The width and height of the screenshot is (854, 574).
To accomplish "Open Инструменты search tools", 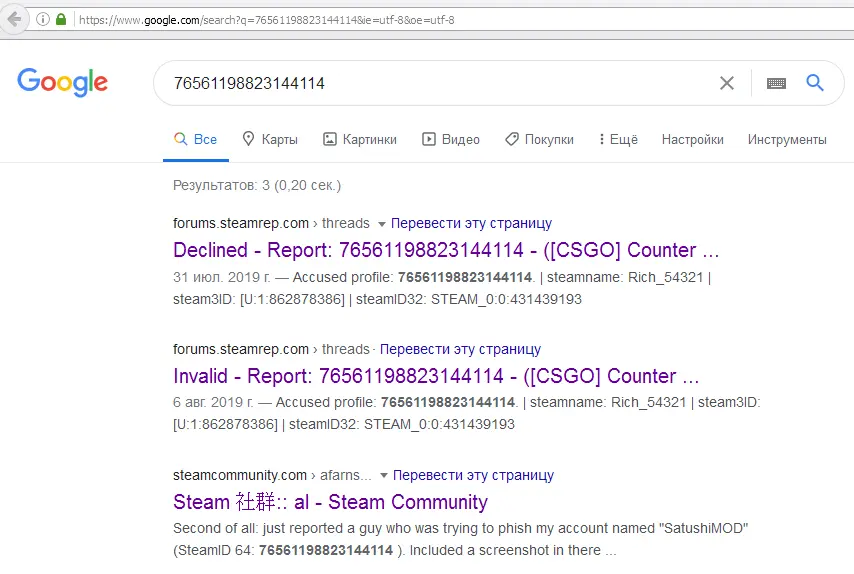I will tap(787, 139).
